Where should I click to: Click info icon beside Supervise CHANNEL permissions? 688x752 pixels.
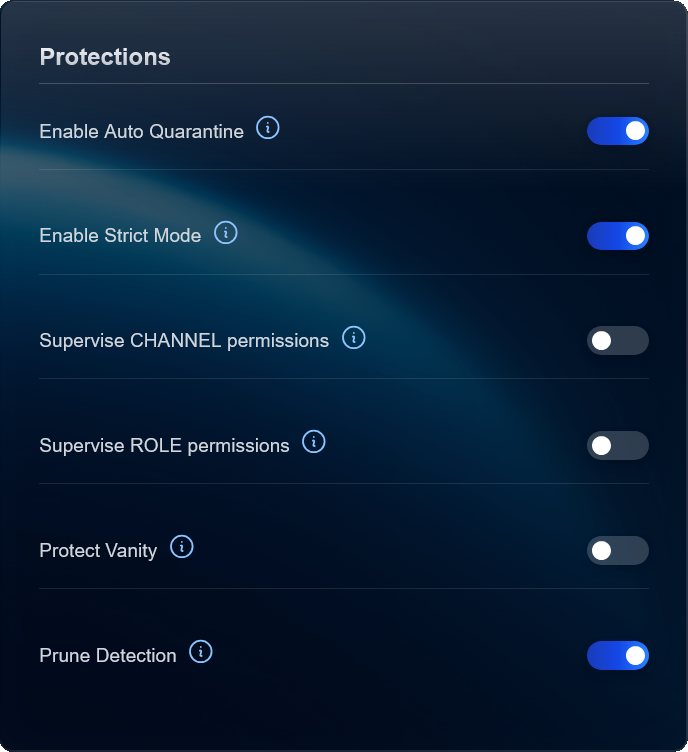click(354, 338)
